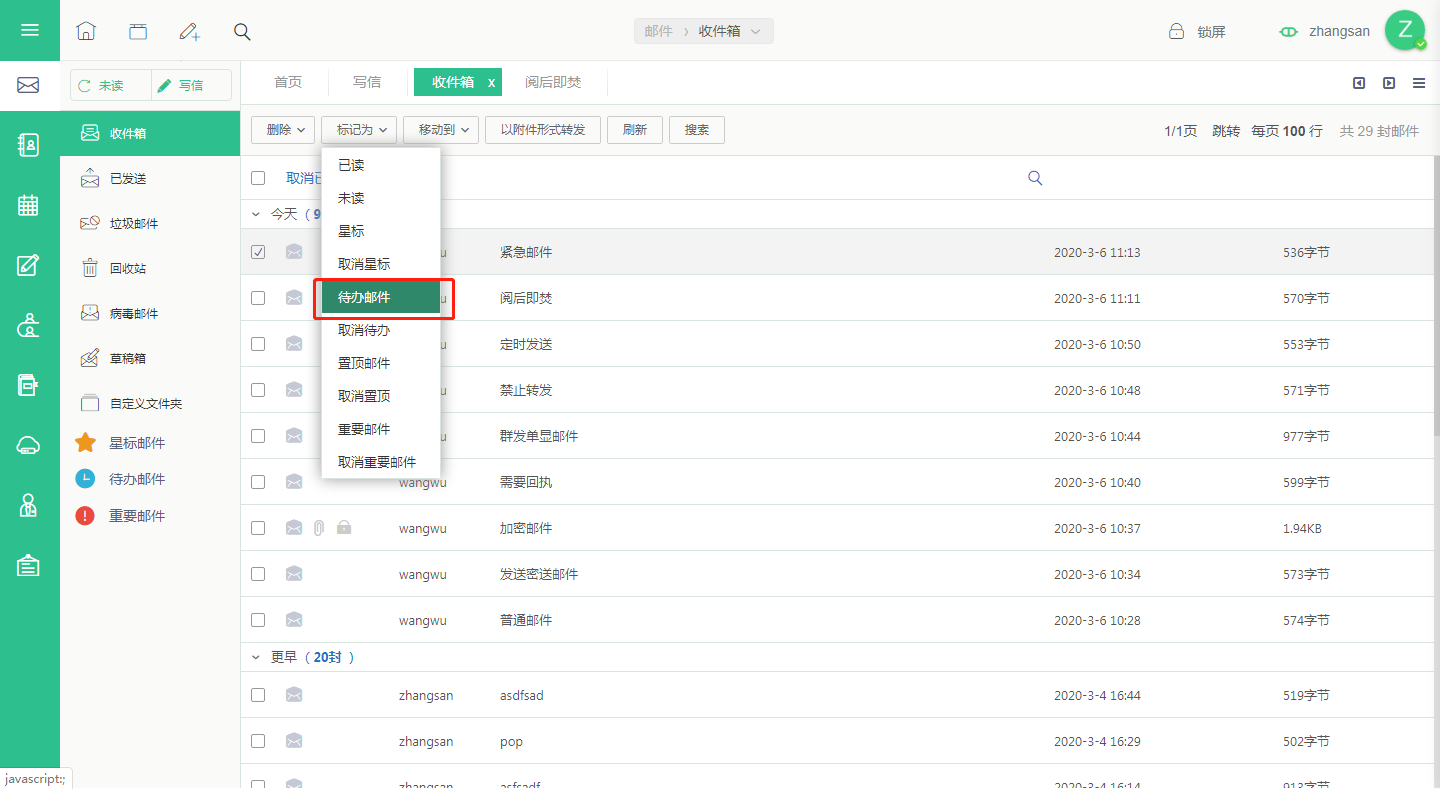Click the 以附件形式转发 button
The height and width of the screenshot is (789, 1440).
(x=543, y=130)
